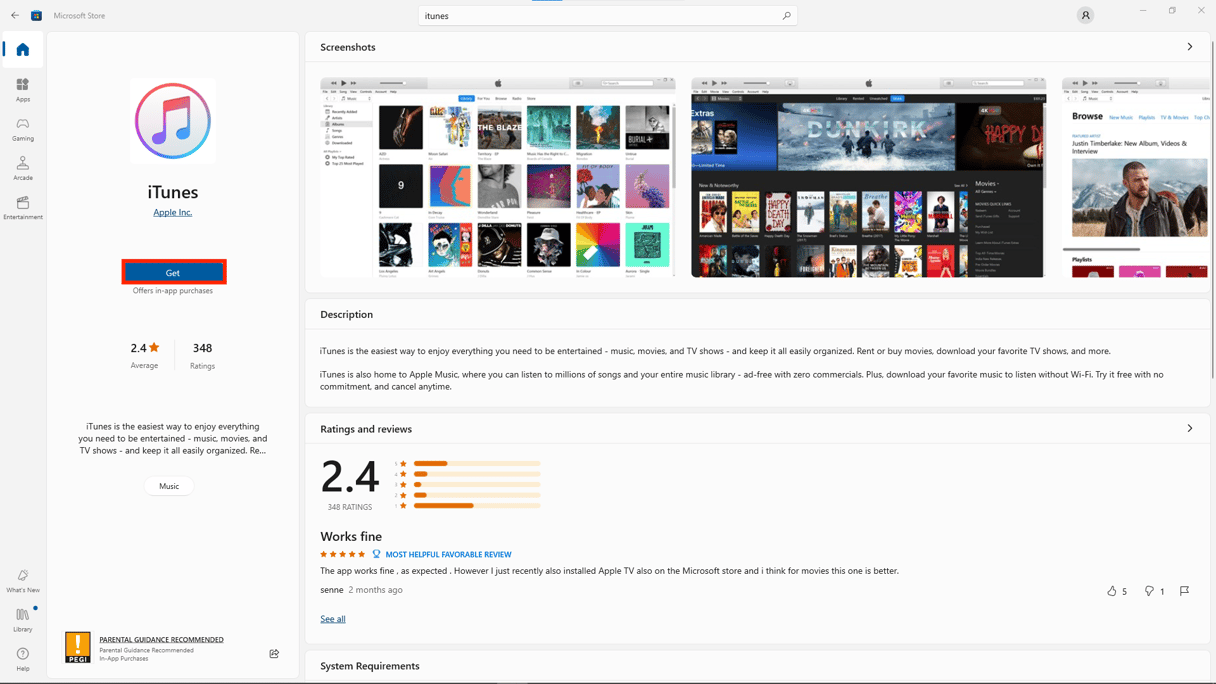Open the Apple Inc. publisher link
This screenshot has height=684, width=1216.
tap(172, 212)
